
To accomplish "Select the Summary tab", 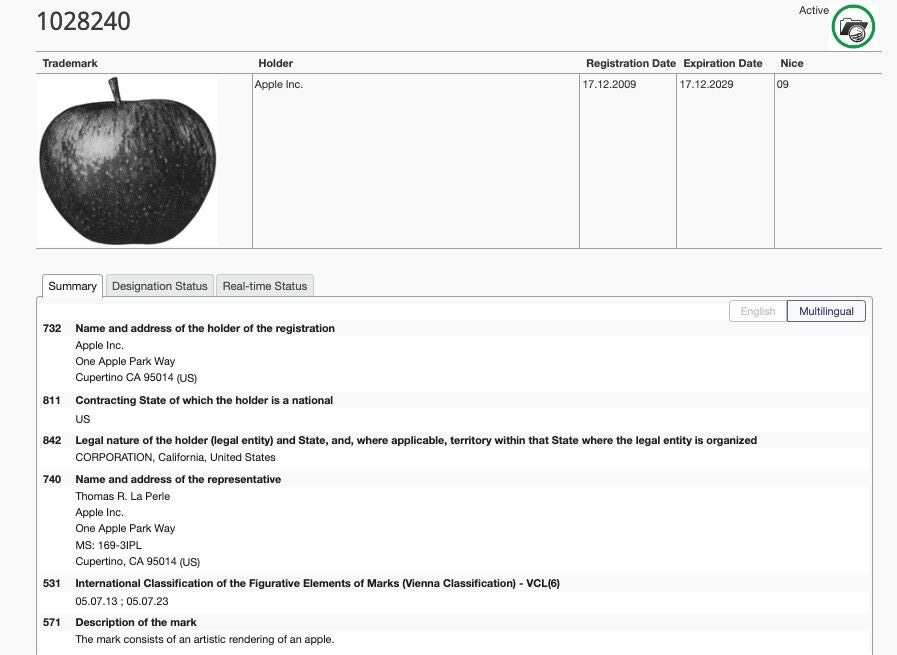I will click(x=71, y=286).
